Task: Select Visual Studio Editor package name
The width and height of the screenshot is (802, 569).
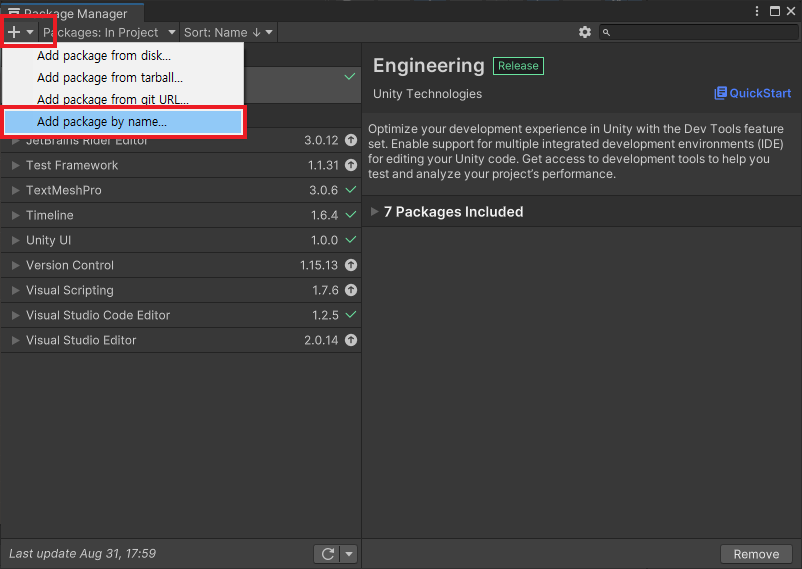Action: coord(81,340)
